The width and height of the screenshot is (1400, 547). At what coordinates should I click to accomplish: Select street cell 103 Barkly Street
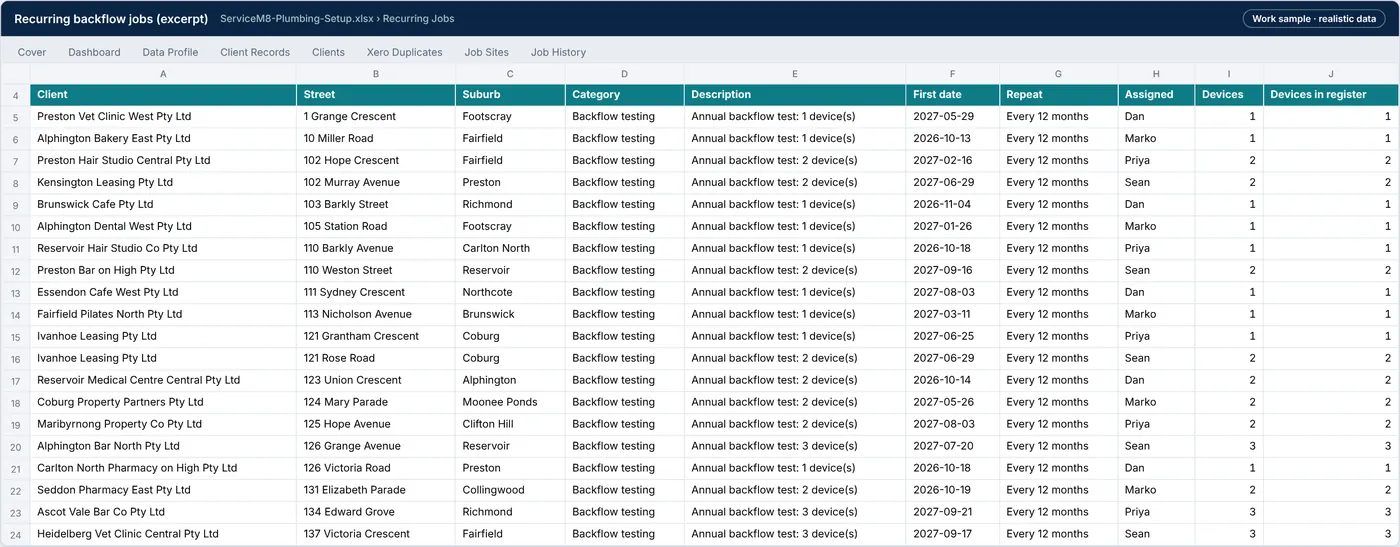pos(376,205)
